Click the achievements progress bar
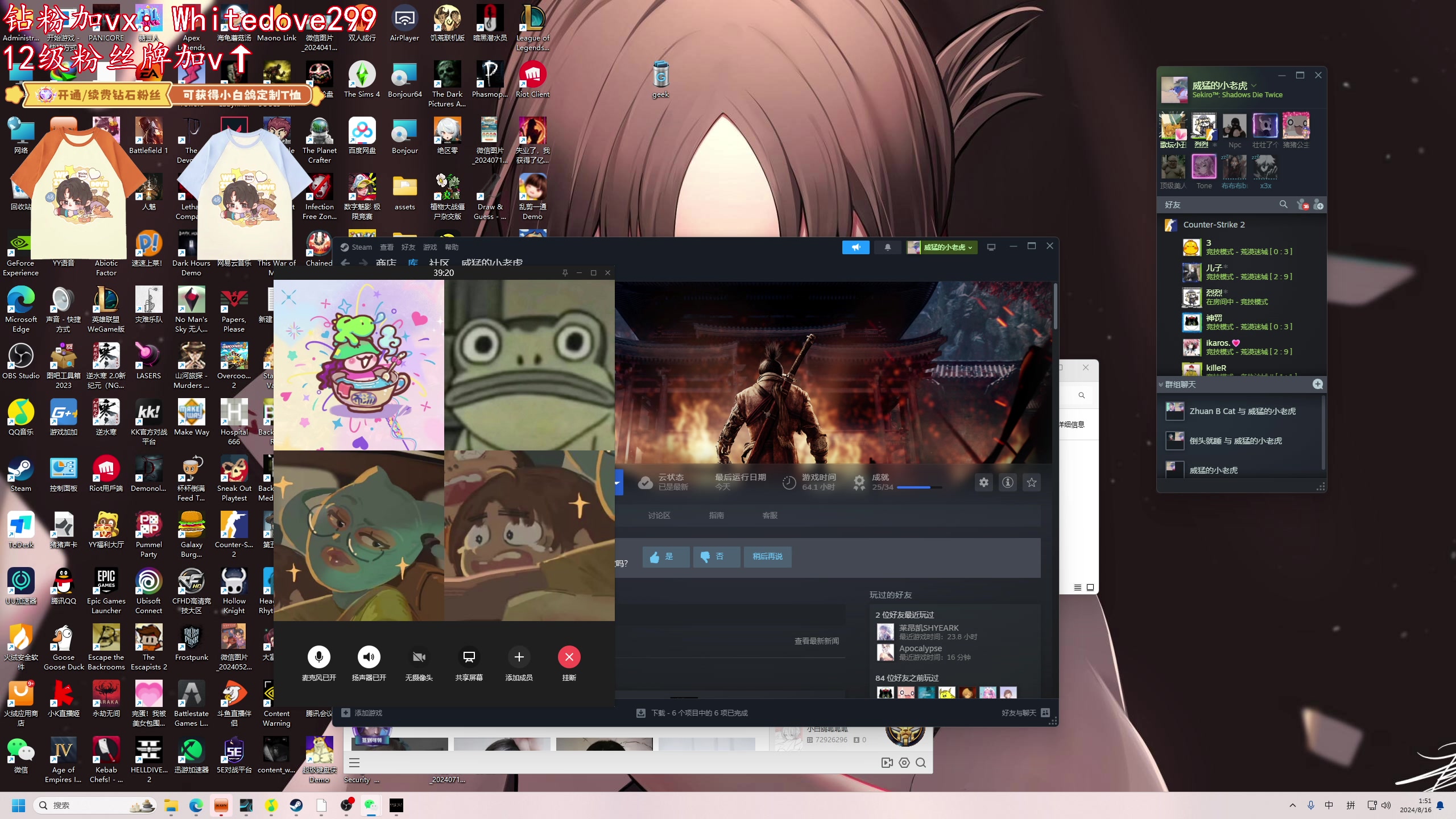The width and height of the screenshot is (1456, 819). pos(919,487)
